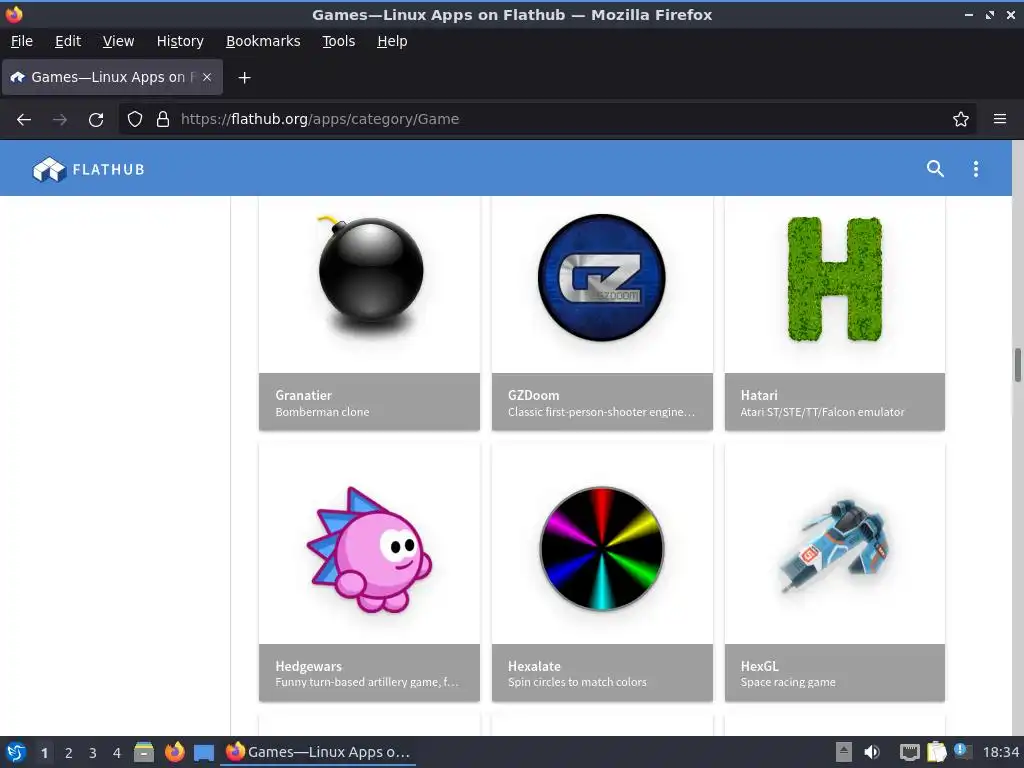Click 'Atari ST/STE/TT/Falcon emulator' description
The image size is (1024, 768).
coord(822,412)
